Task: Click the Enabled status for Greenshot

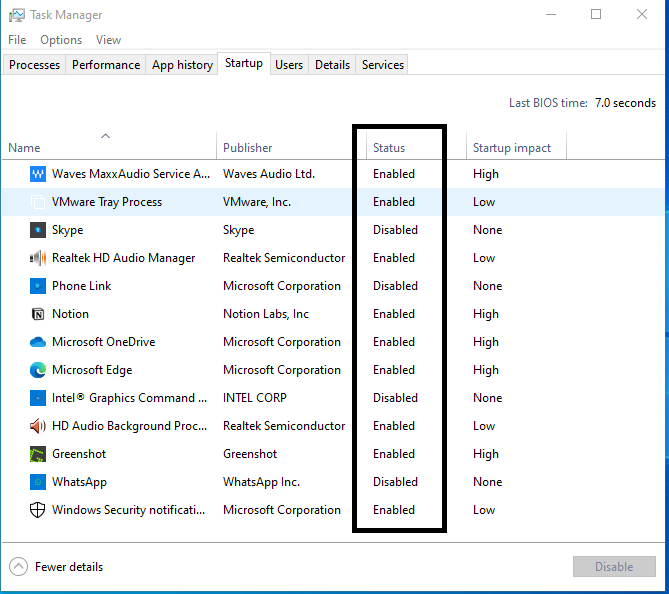Action: [394, 454]
